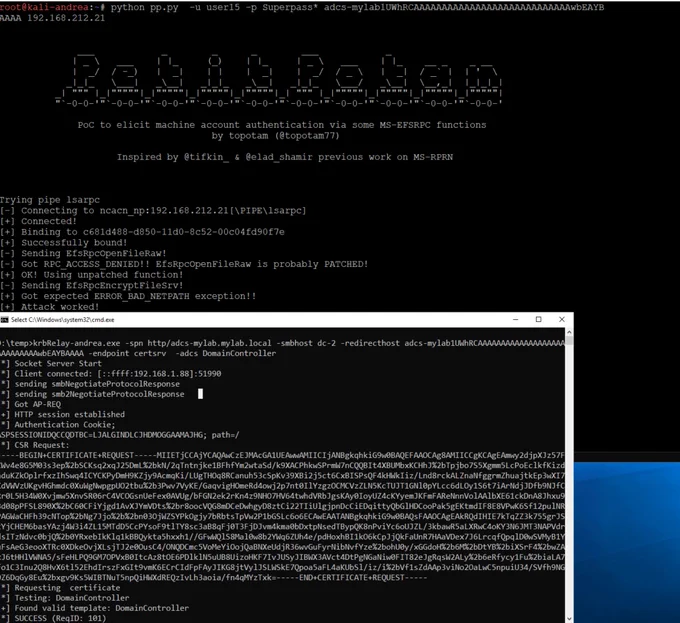
Task: Minimize the cmd.exe window
Action: [515, 320]
